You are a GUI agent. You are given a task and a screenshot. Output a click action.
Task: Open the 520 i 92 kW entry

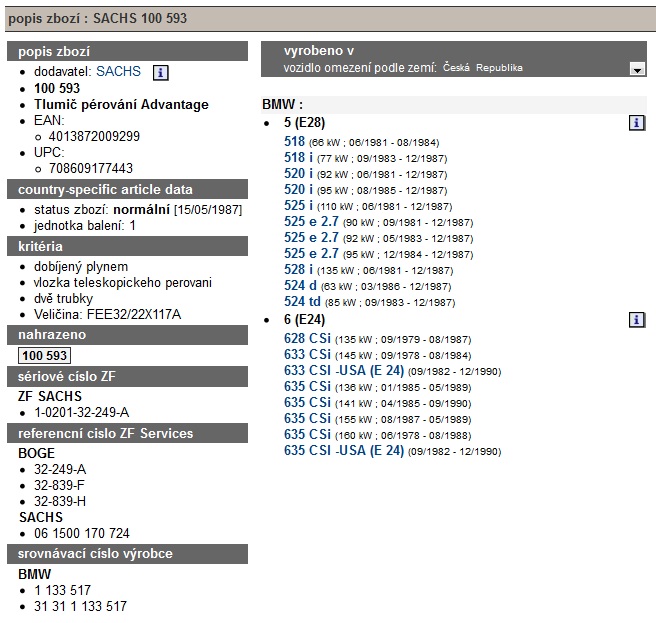(x=298, y=174)
